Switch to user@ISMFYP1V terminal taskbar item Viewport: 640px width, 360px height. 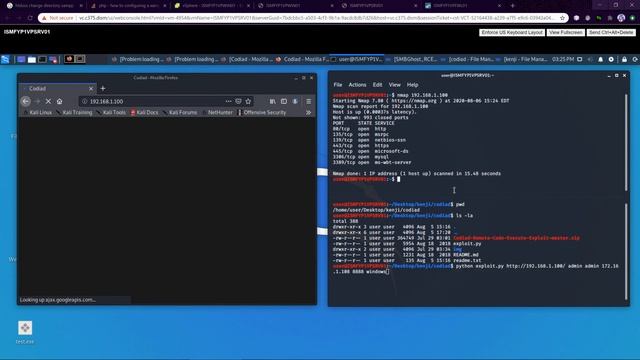pyautogui.click(x=357, y=59)
